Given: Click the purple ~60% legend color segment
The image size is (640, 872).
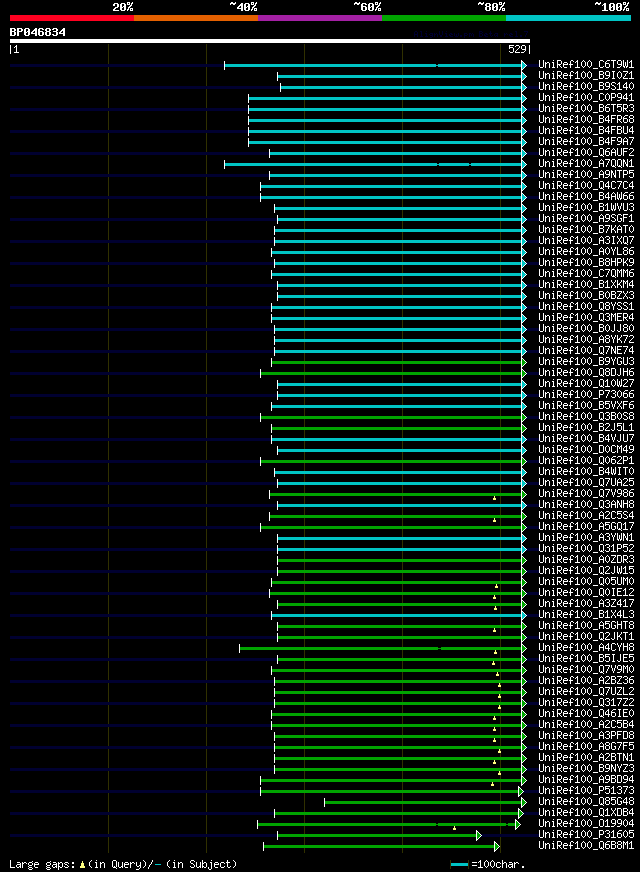Looking at the screenshot, I should pos(320,18).
